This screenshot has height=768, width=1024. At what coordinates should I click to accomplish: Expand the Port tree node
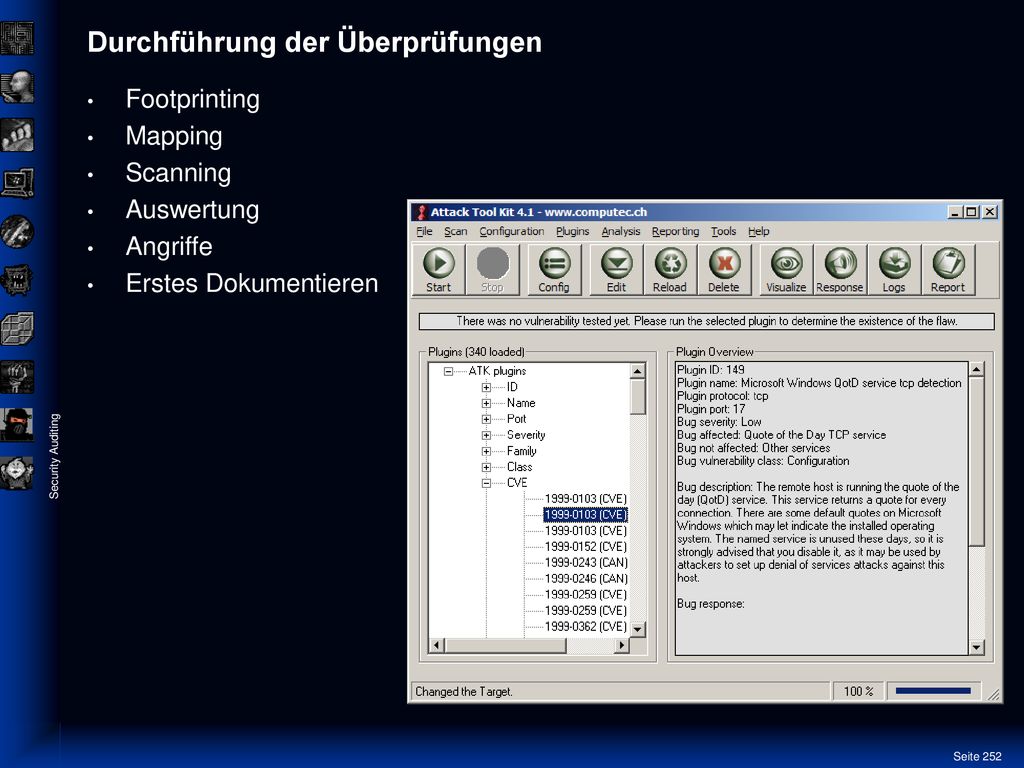click(x=487, y=419)
